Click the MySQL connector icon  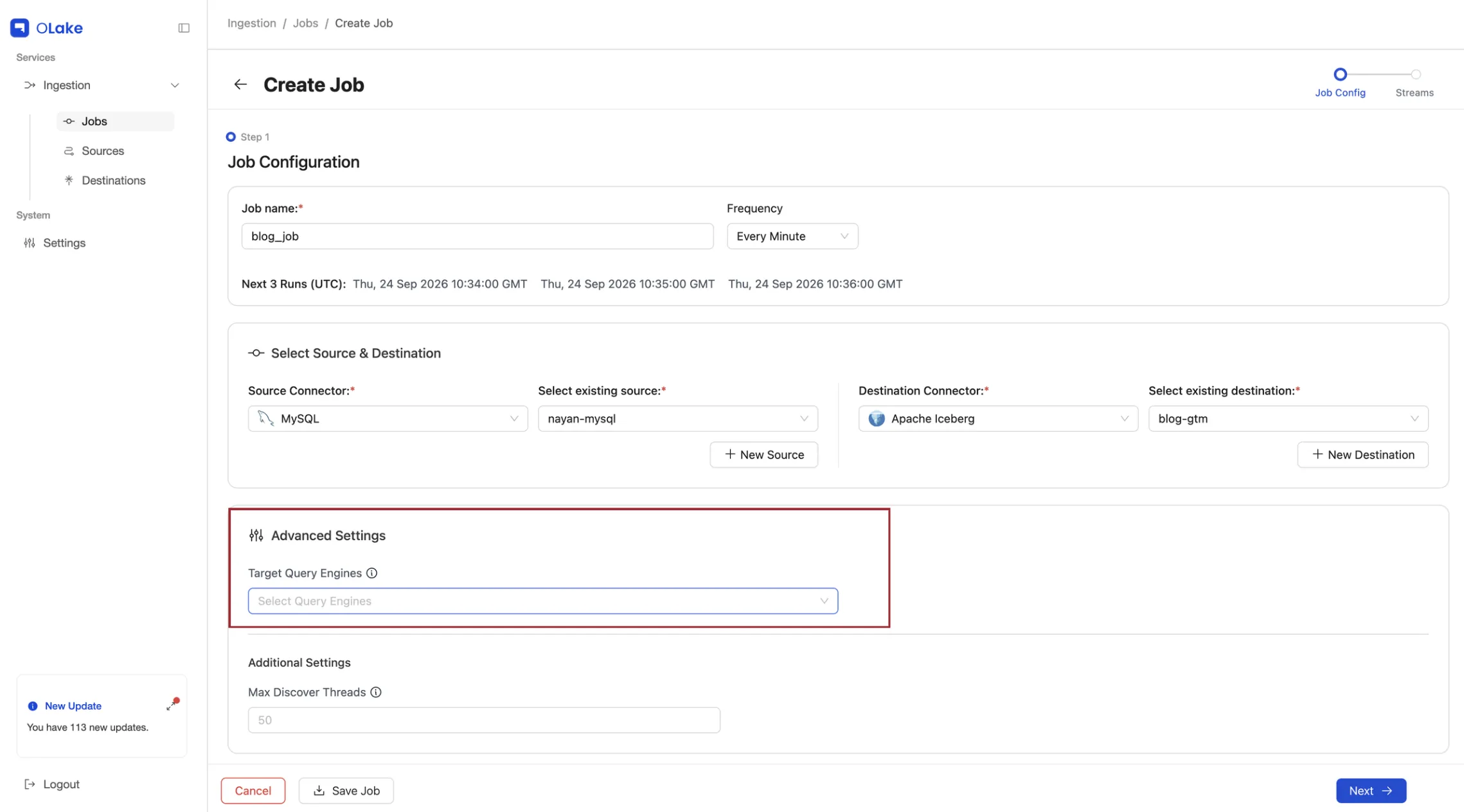click(266, 418)
